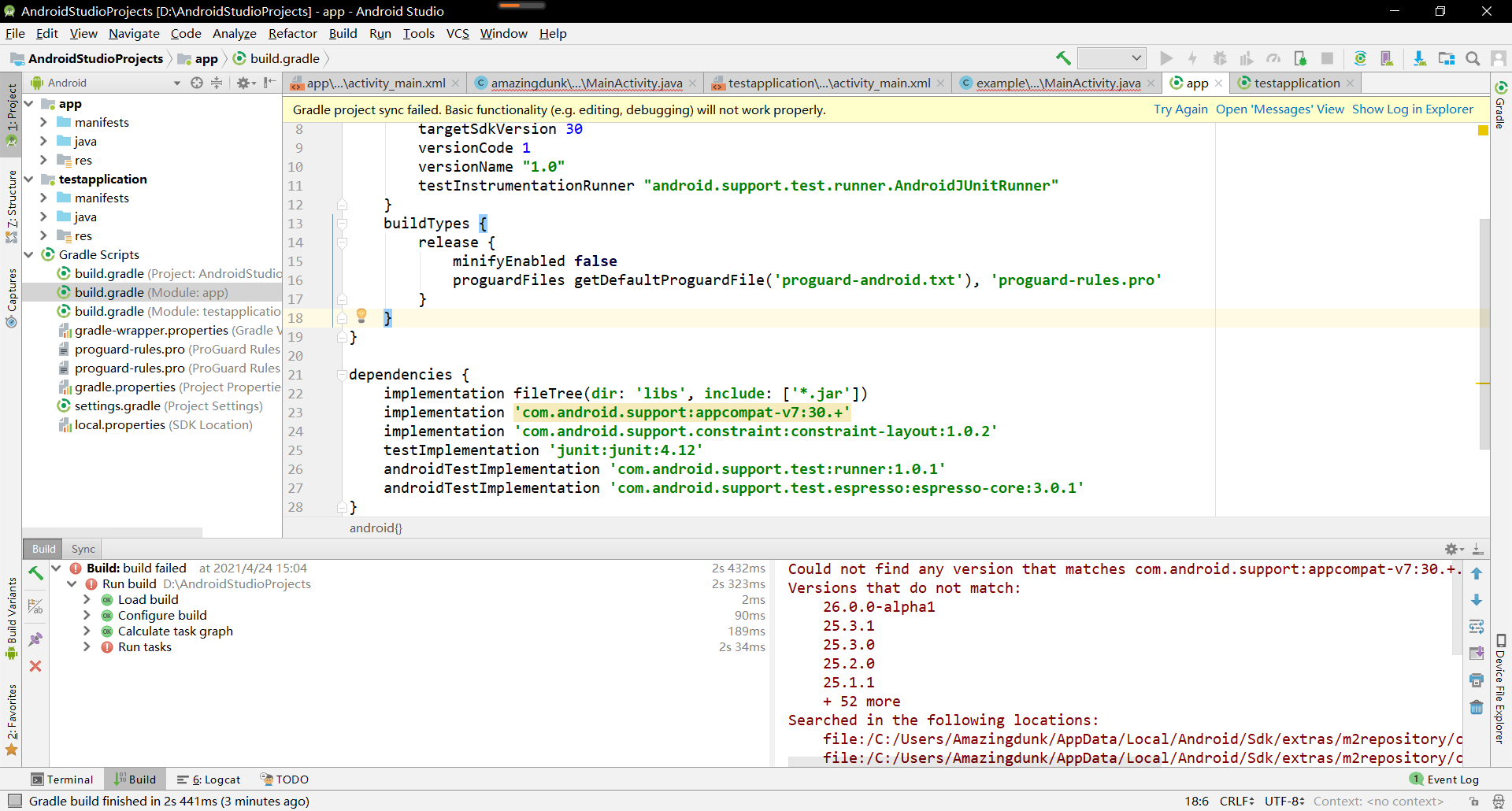This screenshot has width=1512, height=811.
Task: Toggle the pin tab icon in Build panel
Action: coord(35,639)
